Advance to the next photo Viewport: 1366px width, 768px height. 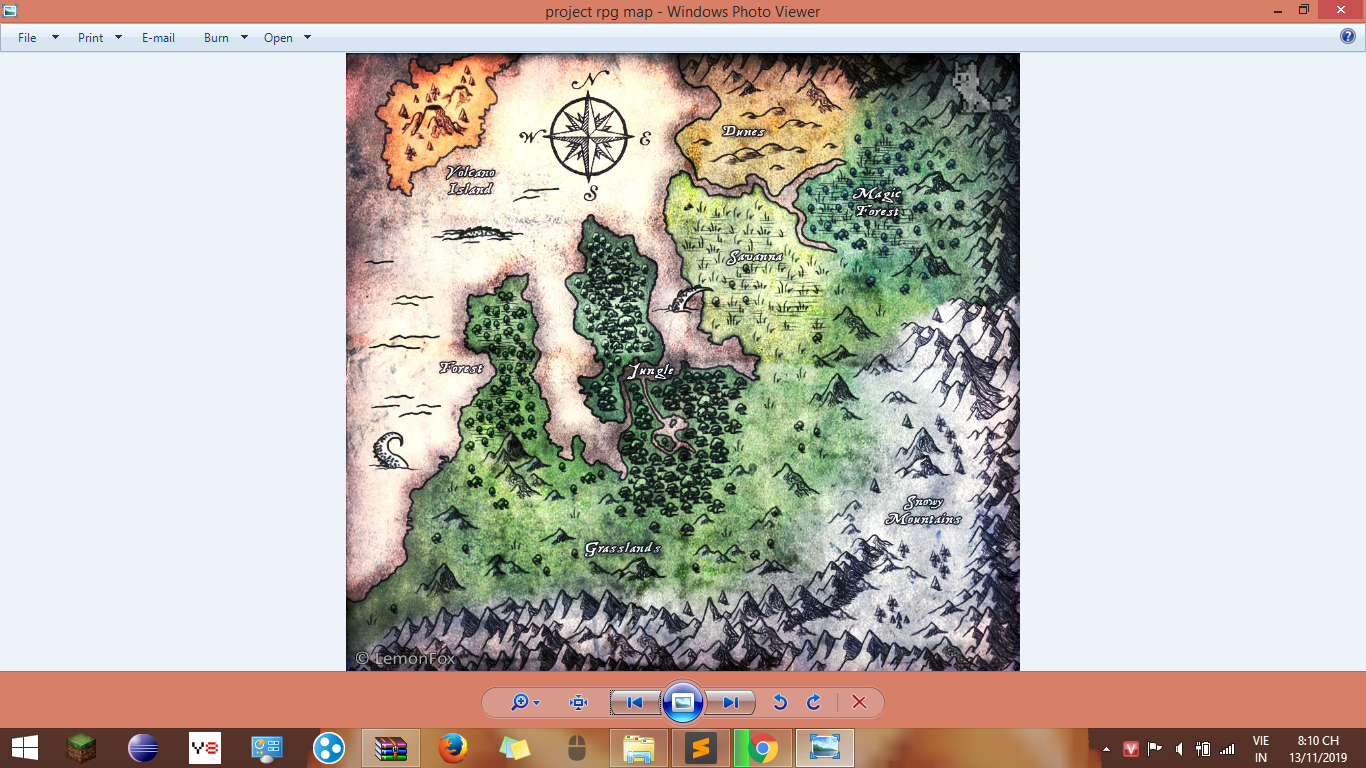[x=730, y=702]
